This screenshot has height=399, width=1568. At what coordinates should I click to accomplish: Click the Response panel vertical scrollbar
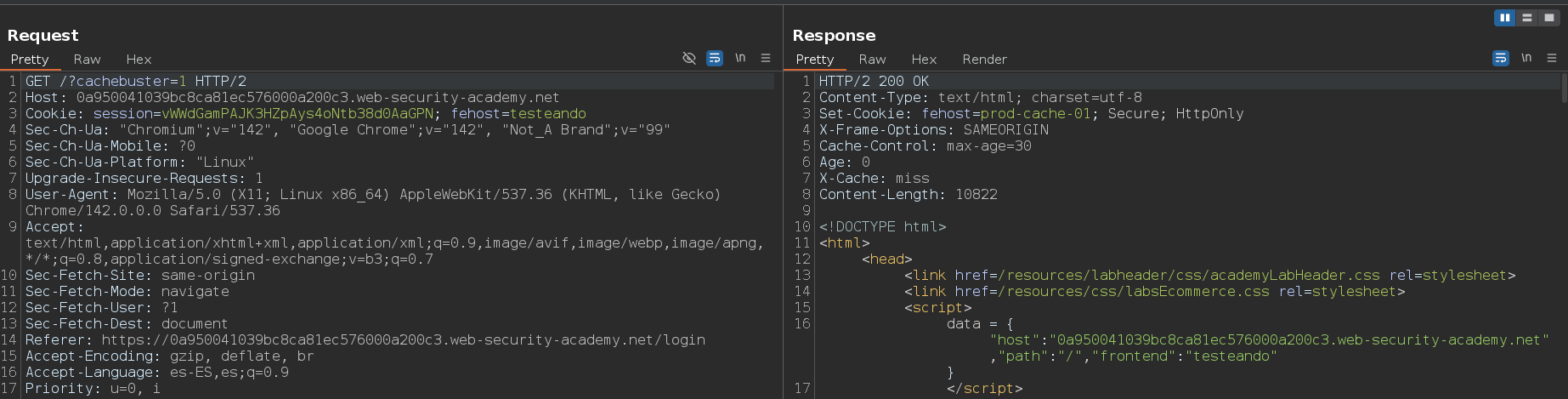pos(1563,89)
